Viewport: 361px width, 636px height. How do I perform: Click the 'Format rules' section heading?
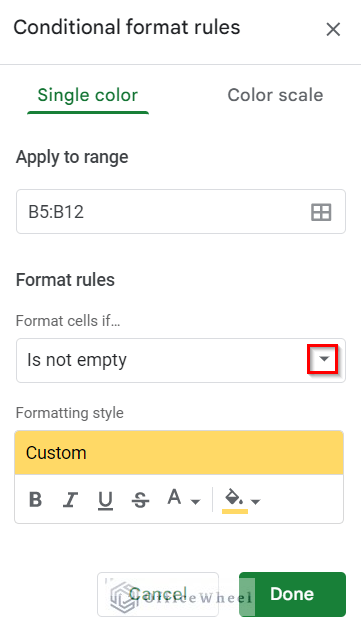tap(65, 280)
